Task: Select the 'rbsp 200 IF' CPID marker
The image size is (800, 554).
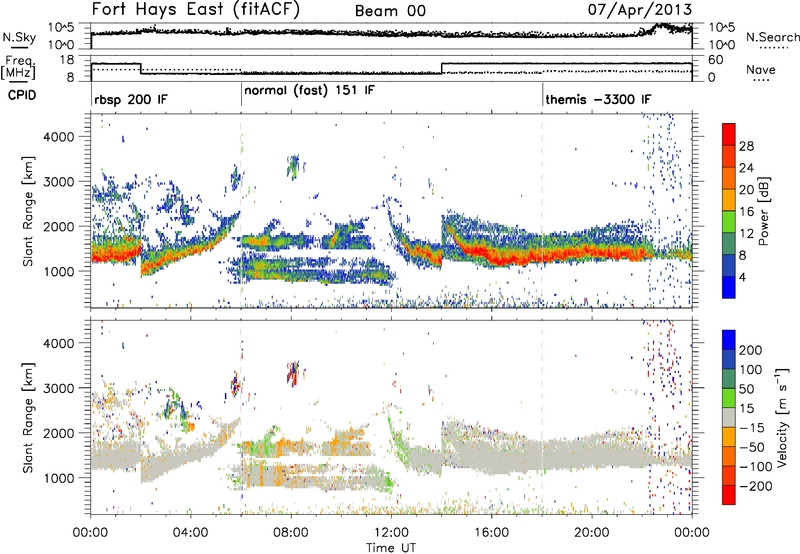Action: [130, 99]
